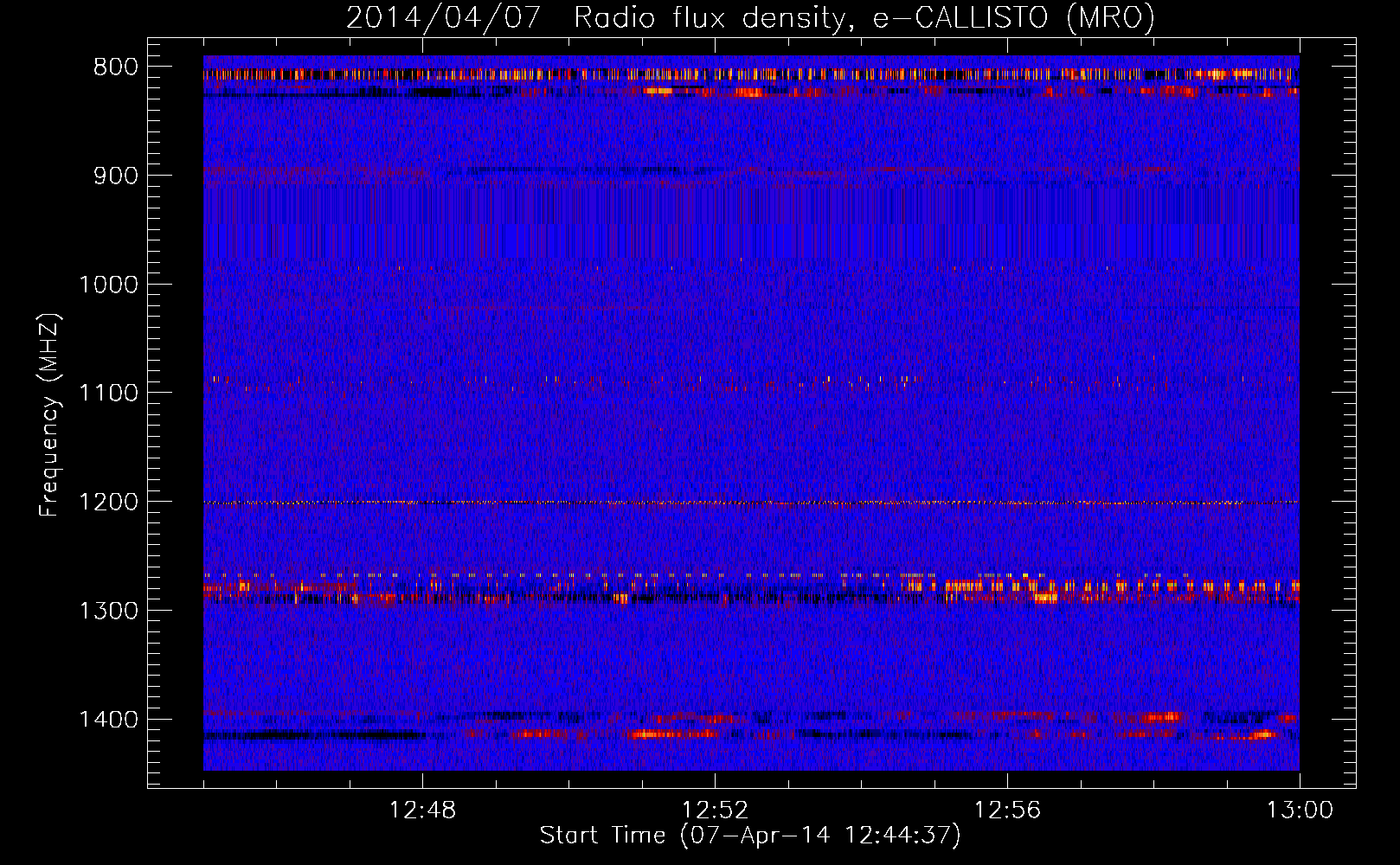Click the 1300 frequency axis label
1400x865 pixels.
108,611
